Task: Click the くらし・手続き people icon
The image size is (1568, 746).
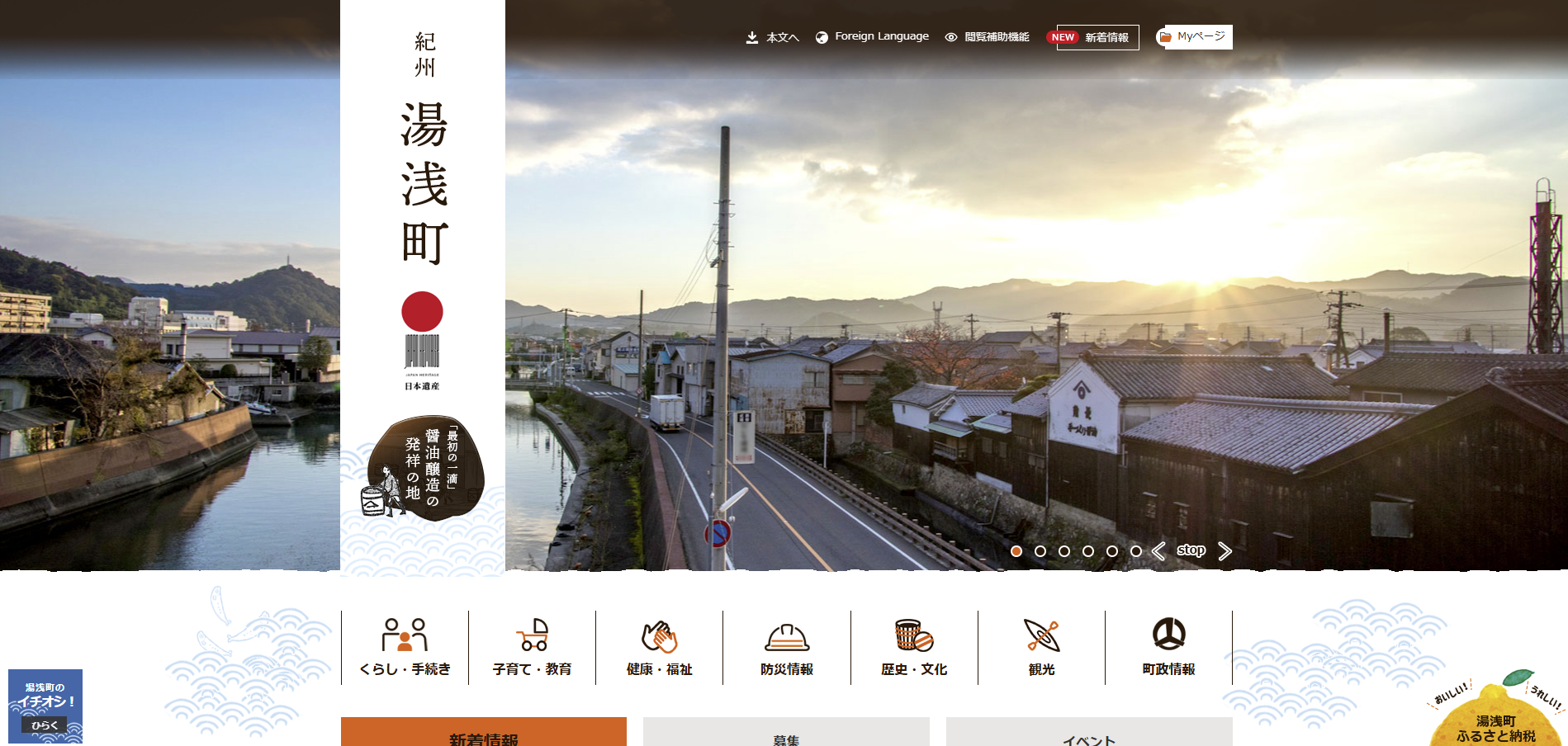Action: click(x=405, y=635)
